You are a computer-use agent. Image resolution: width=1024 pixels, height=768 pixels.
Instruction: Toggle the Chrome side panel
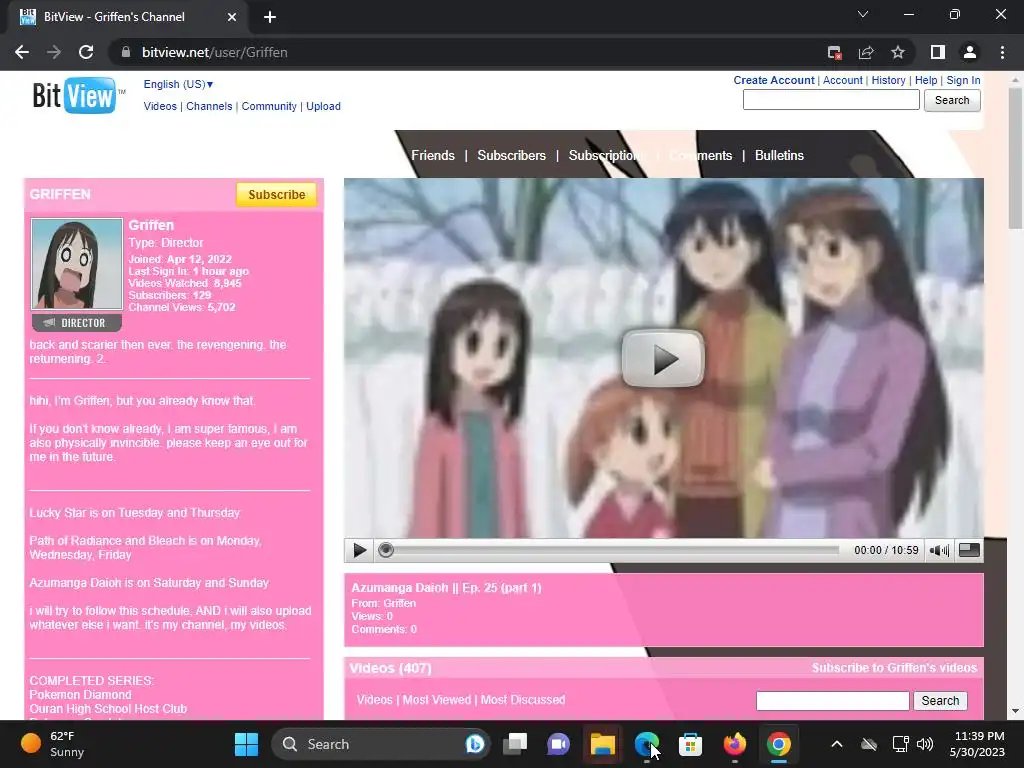(x=938, y=52)
